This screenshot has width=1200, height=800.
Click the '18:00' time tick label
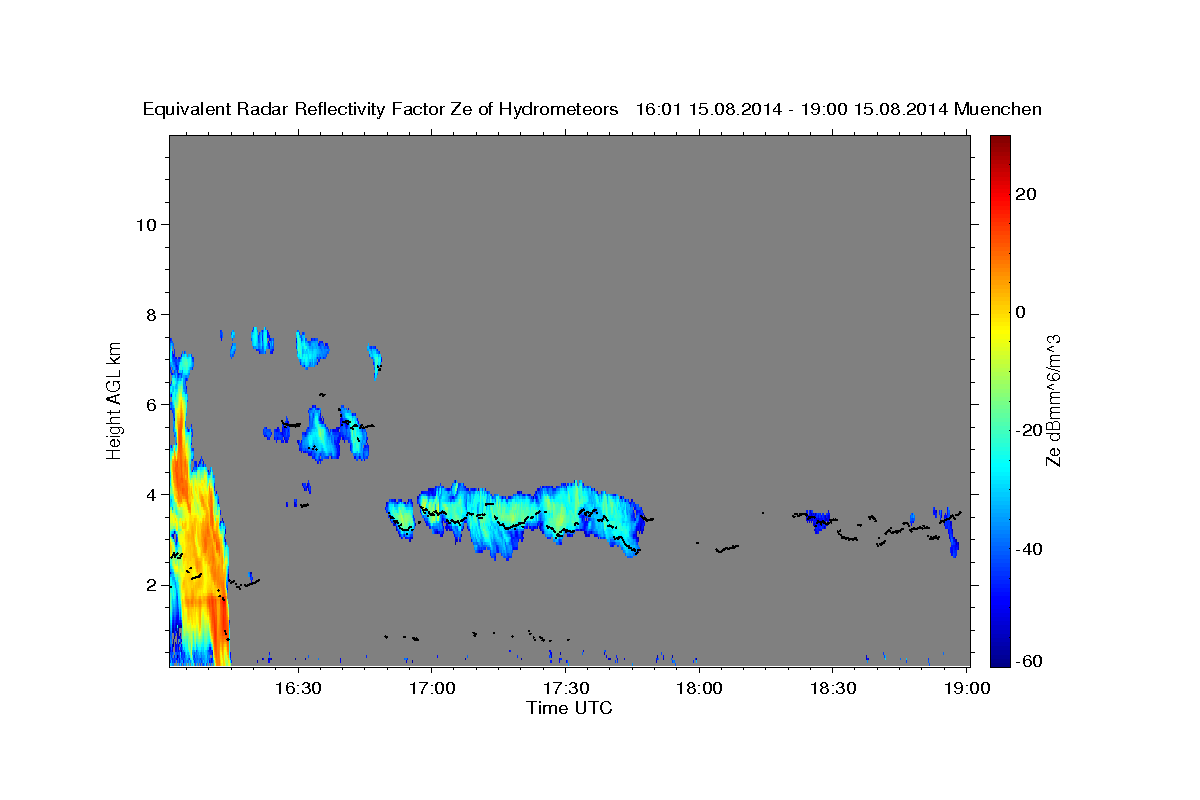pyautogui.click(x=699, y=688)
